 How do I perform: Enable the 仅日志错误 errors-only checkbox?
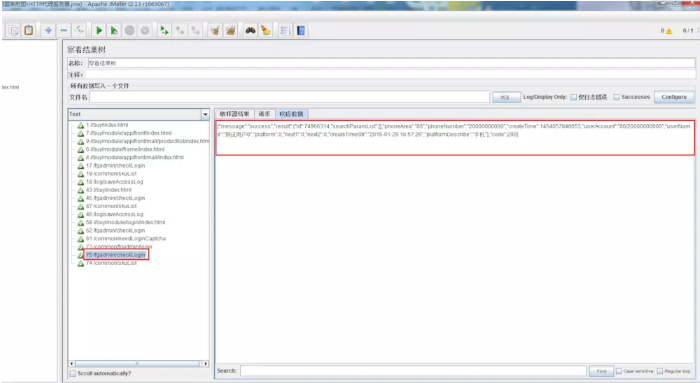point(574,97)
